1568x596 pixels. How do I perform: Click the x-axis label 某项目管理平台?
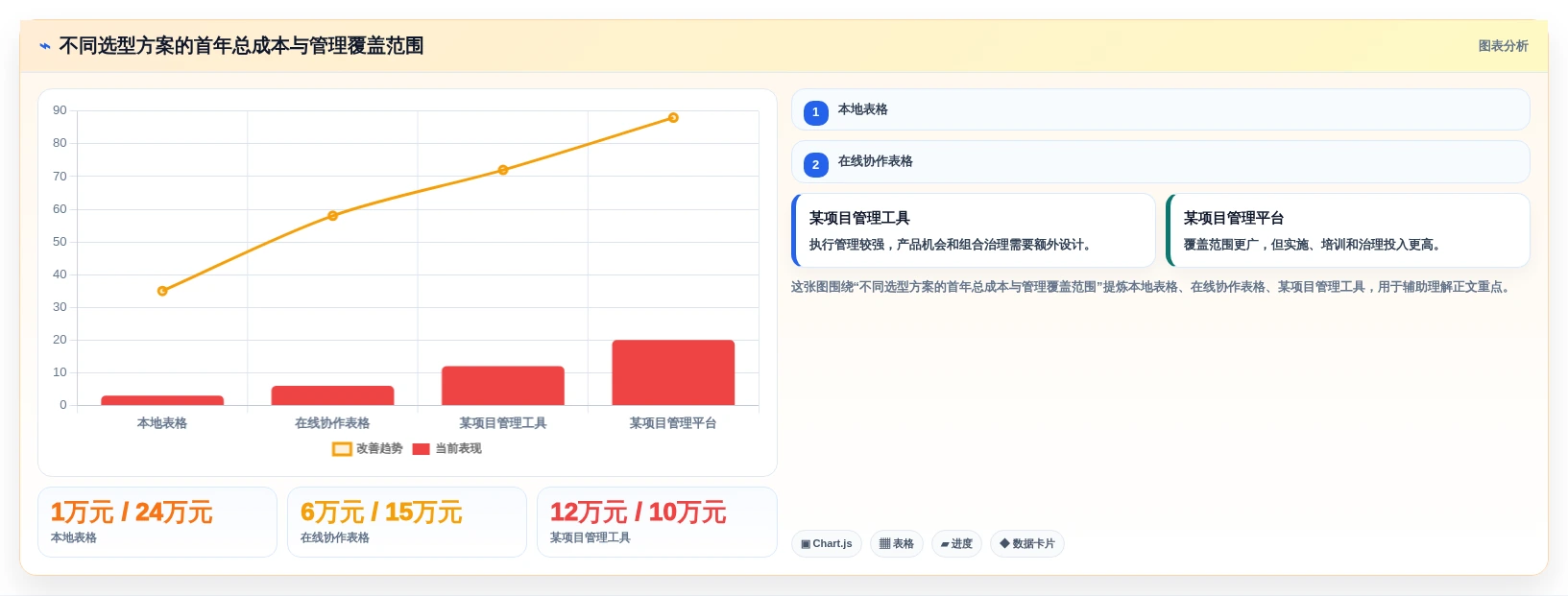(x=673, y=423)
